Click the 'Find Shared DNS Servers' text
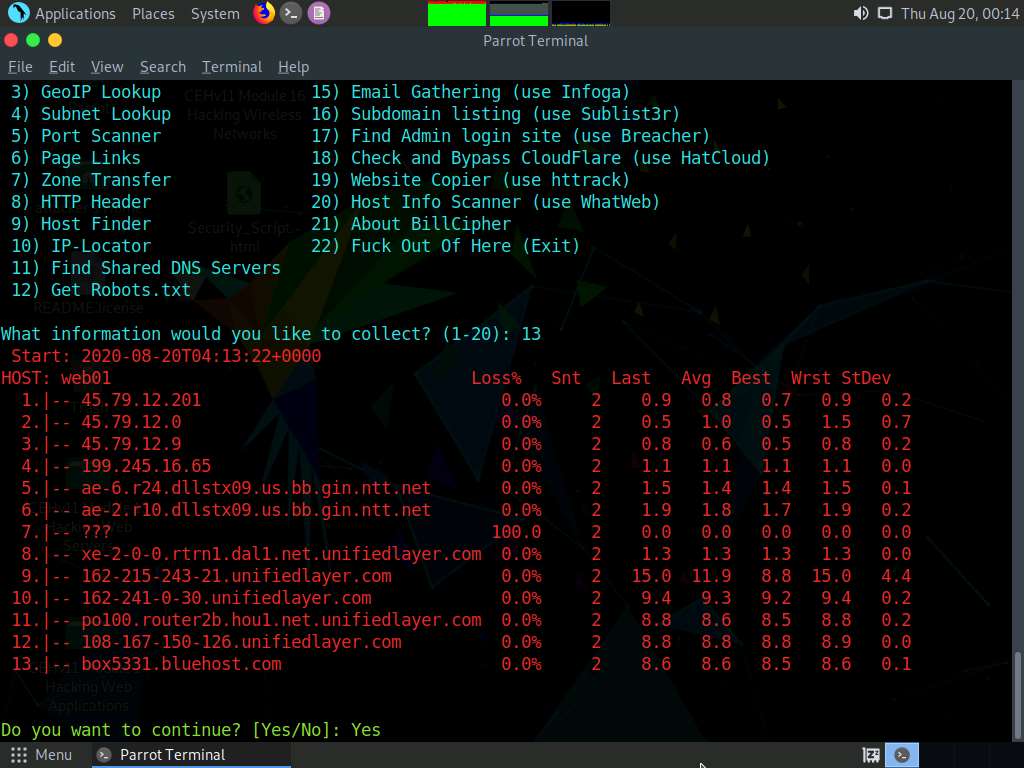 (166, 268)
